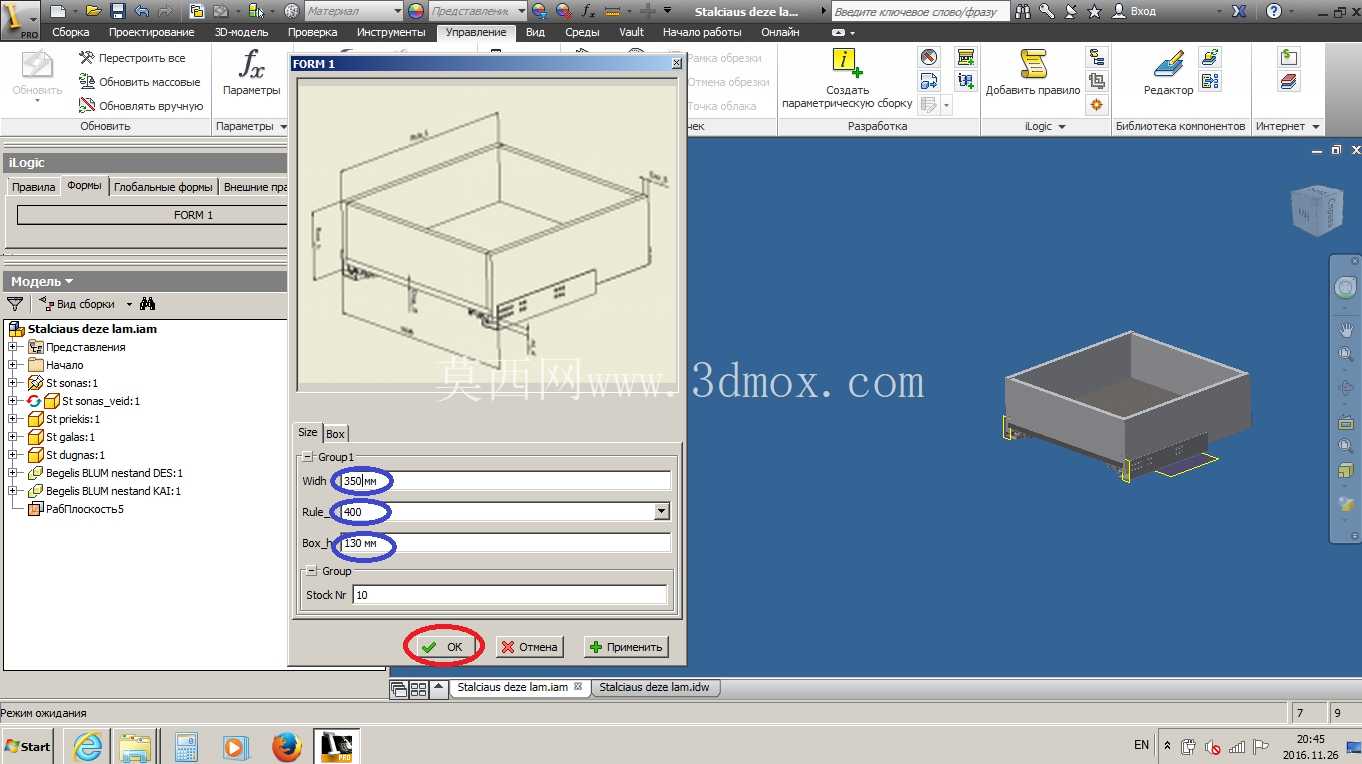Click the Widh input field with 350 мм
Image resolution: width=1362 pixels, height=764 pixels.
point(504,481)
